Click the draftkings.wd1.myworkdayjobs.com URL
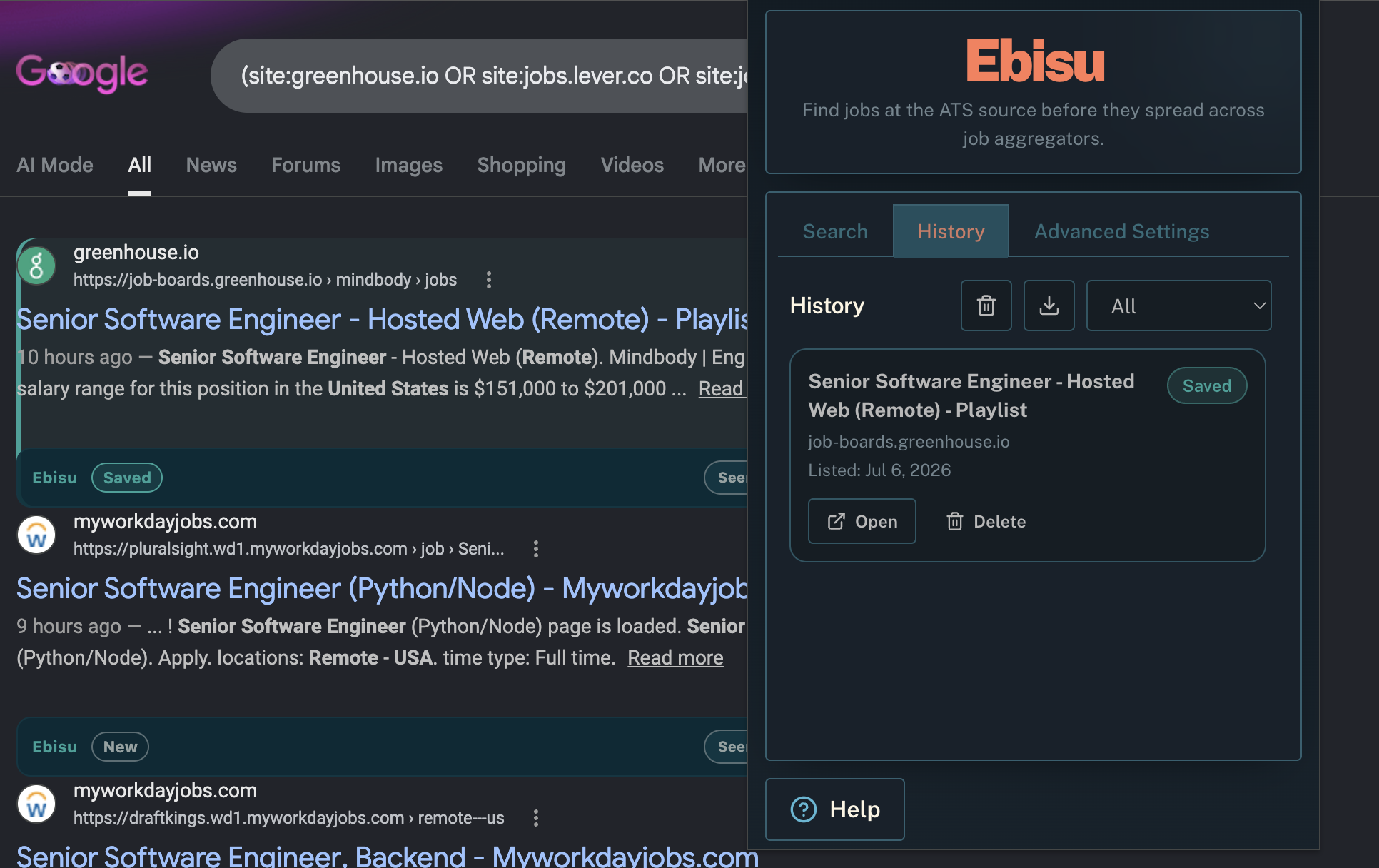The height and width of the screenshot is (868, 1379). (288, 818)
